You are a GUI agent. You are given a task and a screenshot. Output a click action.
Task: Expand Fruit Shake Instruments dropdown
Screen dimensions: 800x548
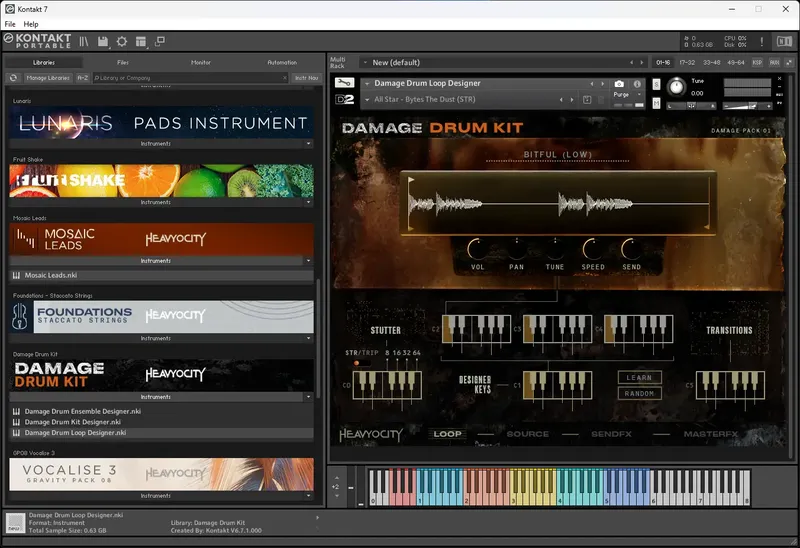[308, 202]
